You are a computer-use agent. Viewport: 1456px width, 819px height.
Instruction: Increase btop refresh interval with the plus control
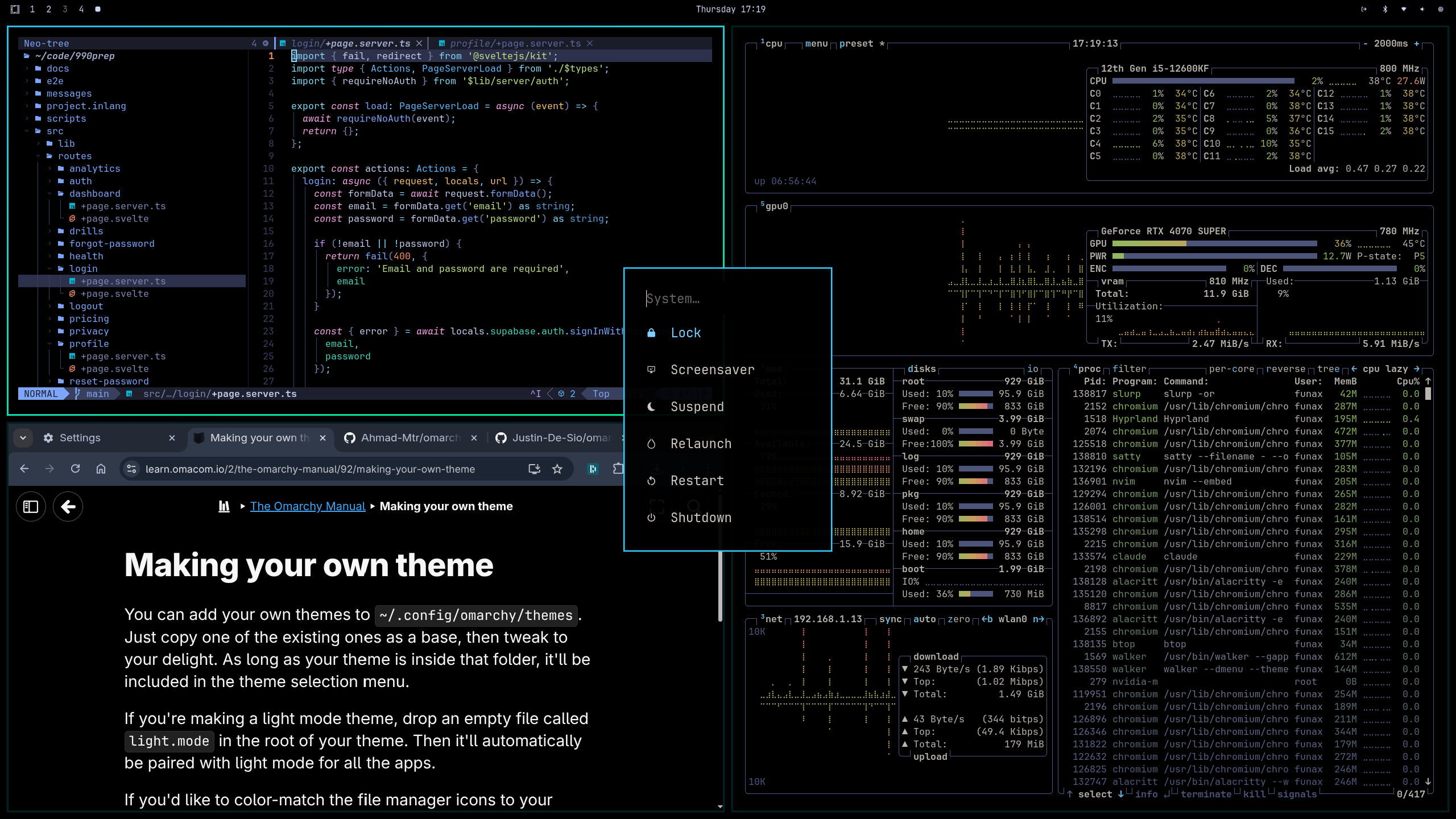(x=1416, y=44)
